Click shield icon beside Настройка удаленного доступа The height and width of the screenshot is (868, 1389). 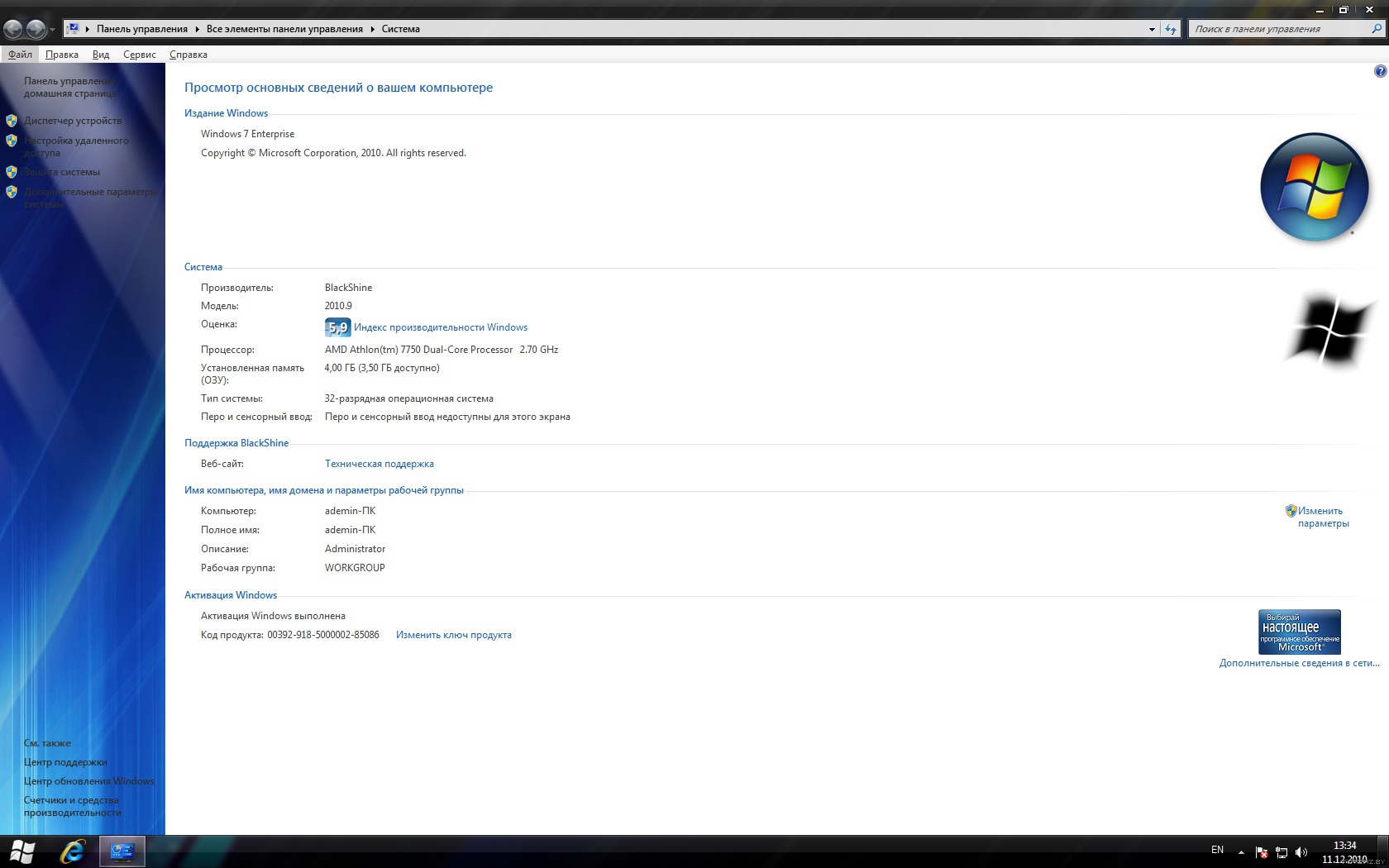pos(12,141)
